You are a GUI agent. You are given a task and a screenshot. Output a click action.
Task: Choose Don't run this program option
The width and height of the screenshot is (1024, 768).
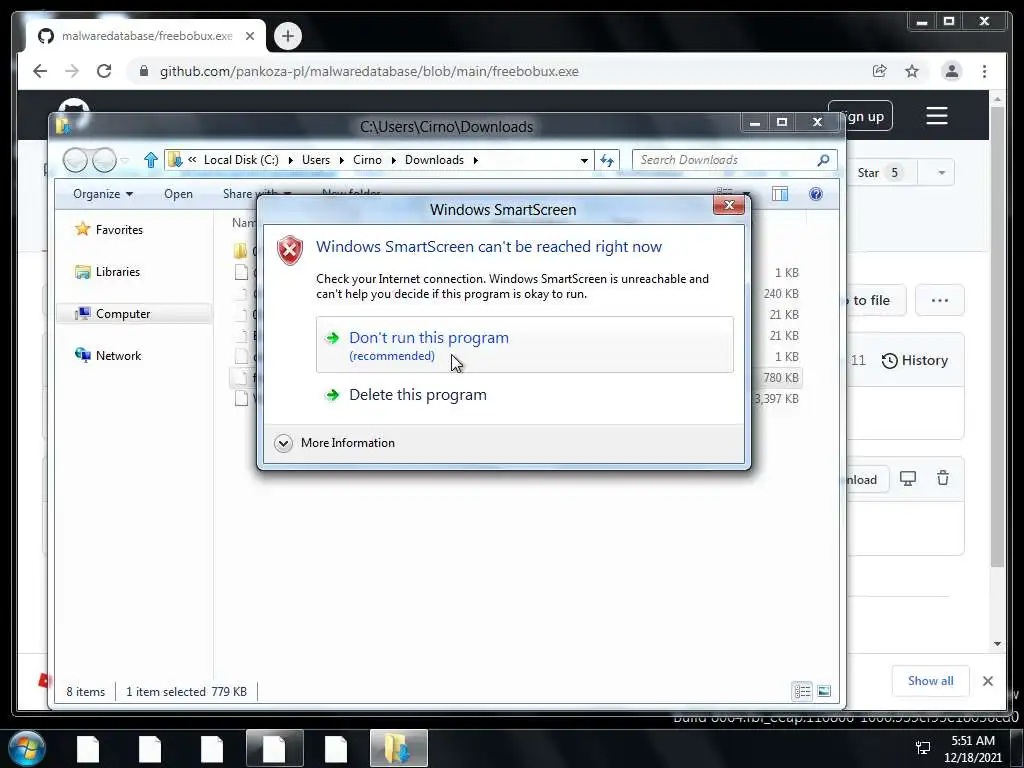tap(524, 345)
